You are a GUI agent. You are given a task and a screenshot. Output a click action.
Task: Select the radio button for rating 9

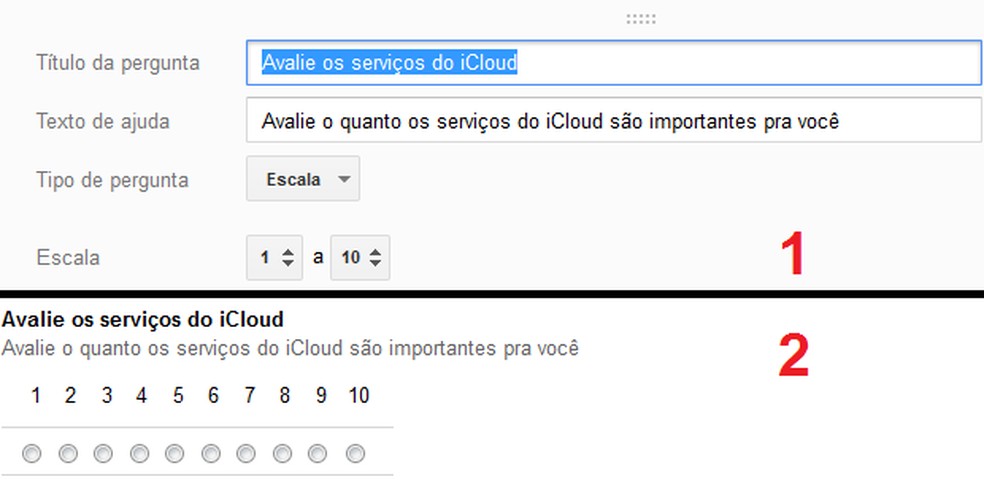(x=319, y=454)
